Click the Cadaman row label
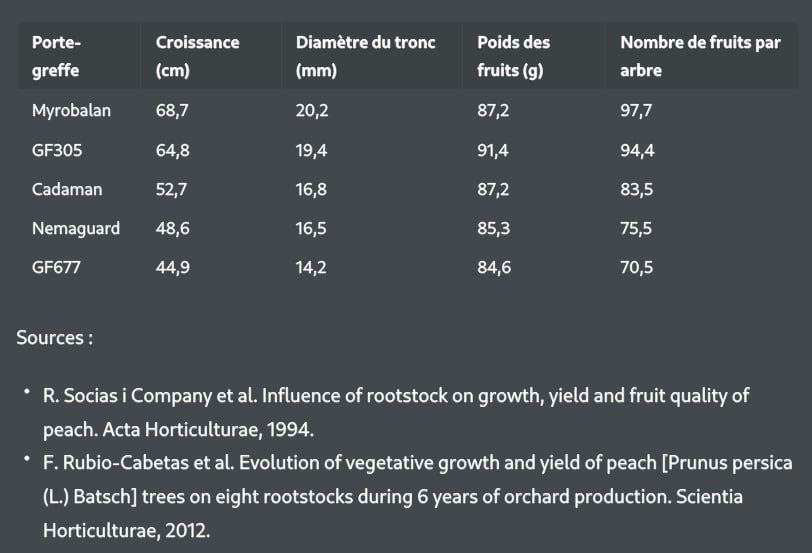 pos(67,189)
